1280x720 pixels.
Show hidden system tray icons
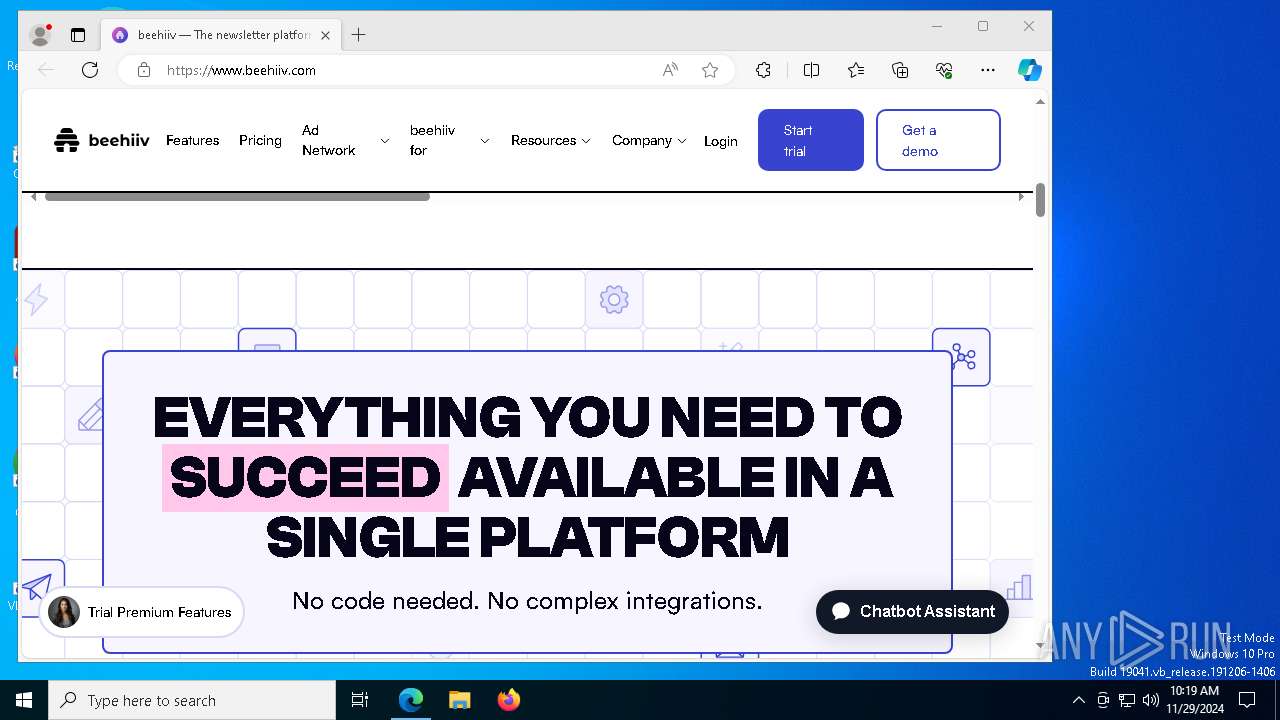tap(1078, 700)
